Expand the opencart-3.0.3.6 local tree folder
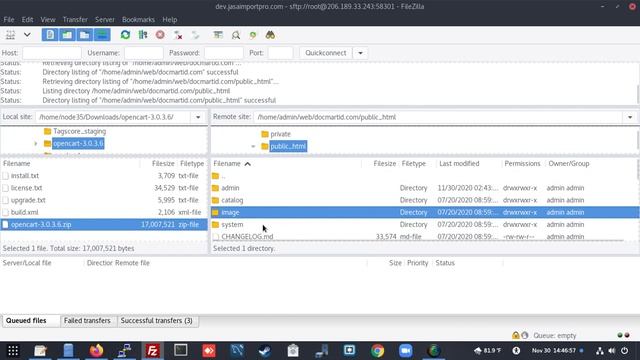The image size is (640, 360). [x=36, y=144]
